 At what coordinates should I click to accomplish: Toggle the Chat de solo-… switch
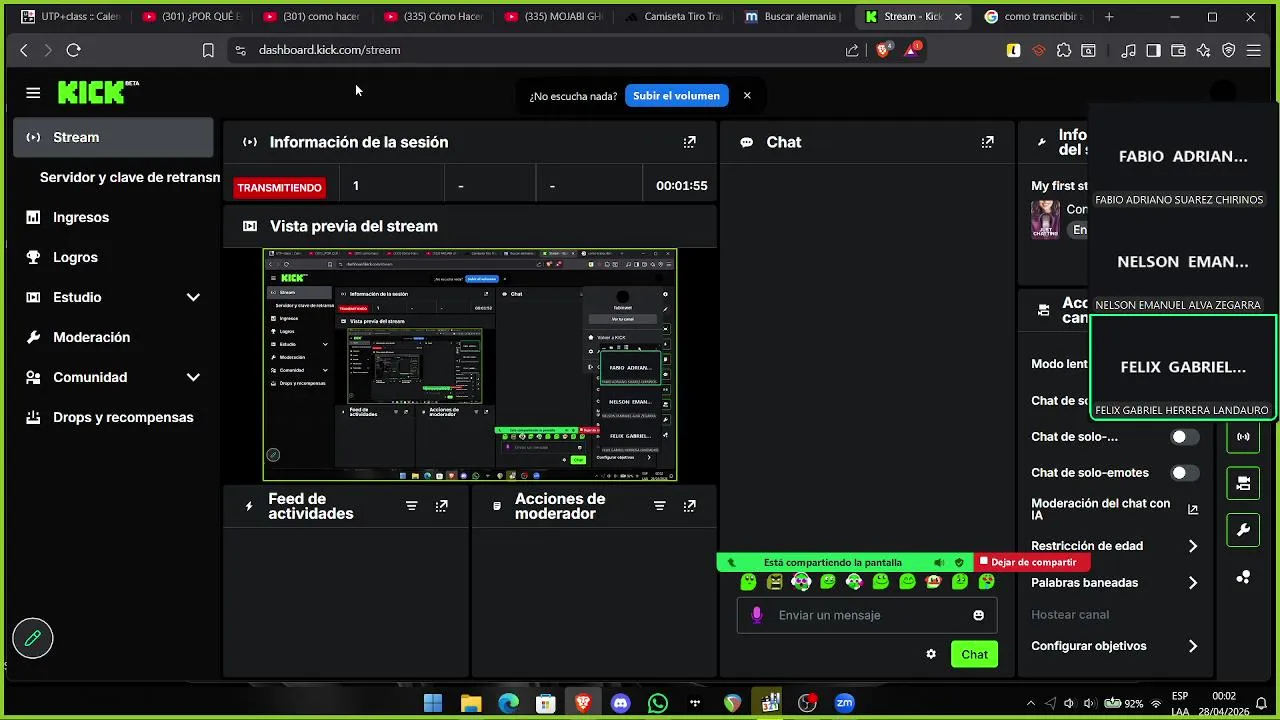coord(1185,437)
